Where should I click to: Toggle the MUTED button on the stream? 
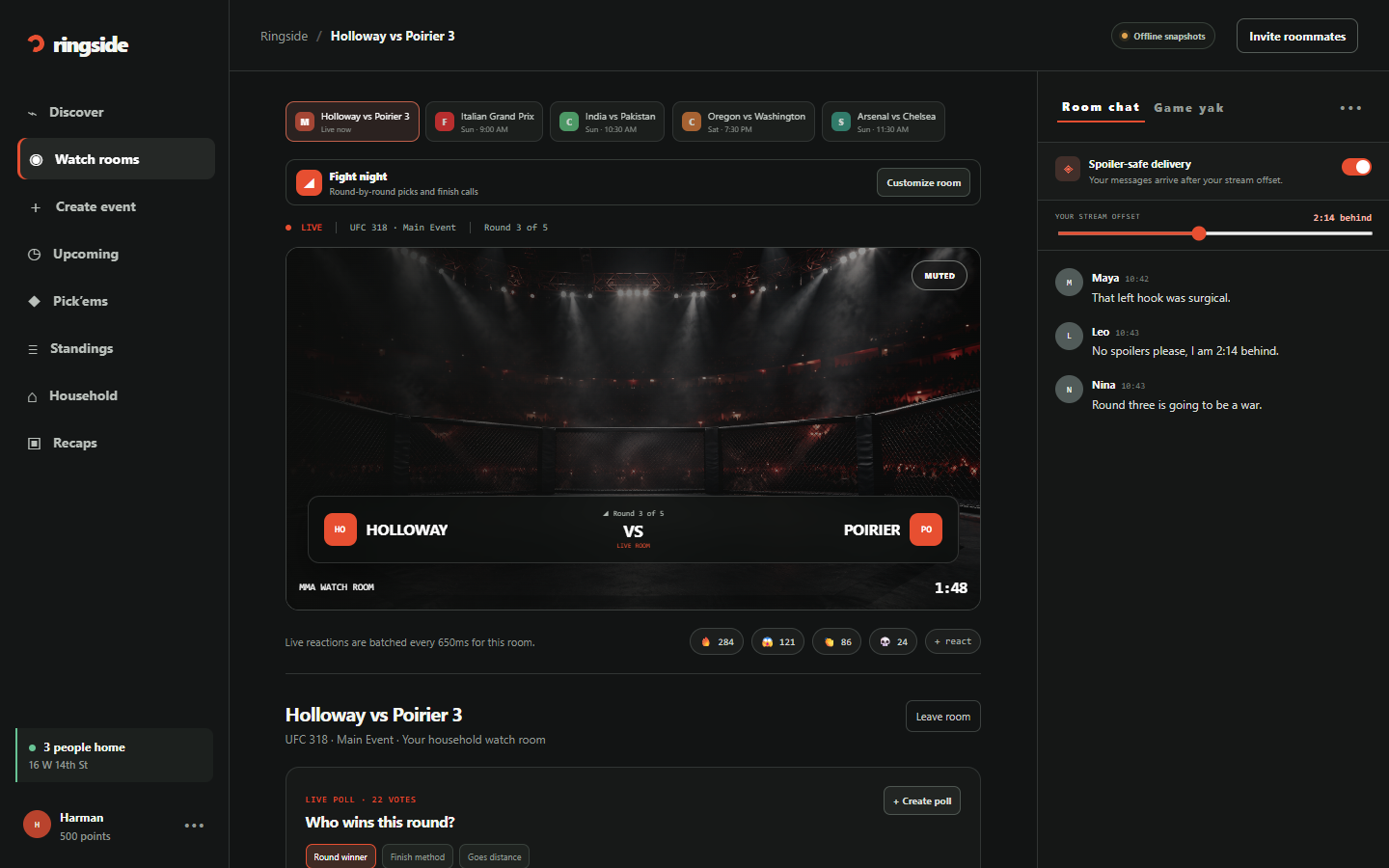point(940,276)
